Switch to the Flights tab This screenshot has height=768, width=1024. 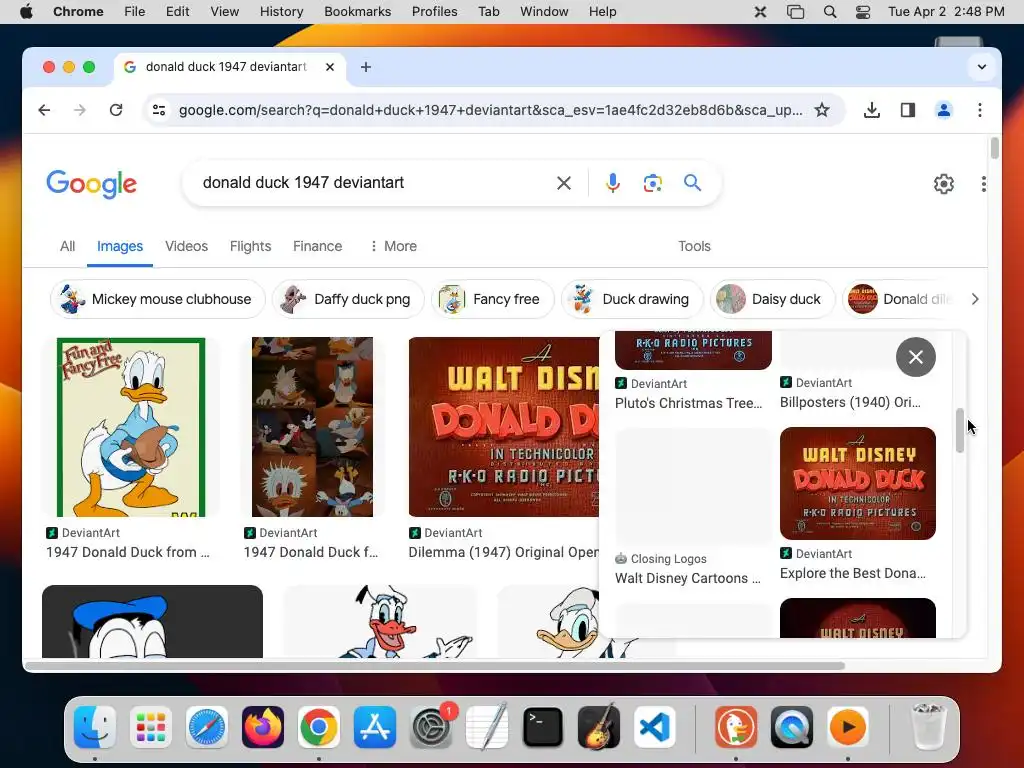(x=250, y=246)
